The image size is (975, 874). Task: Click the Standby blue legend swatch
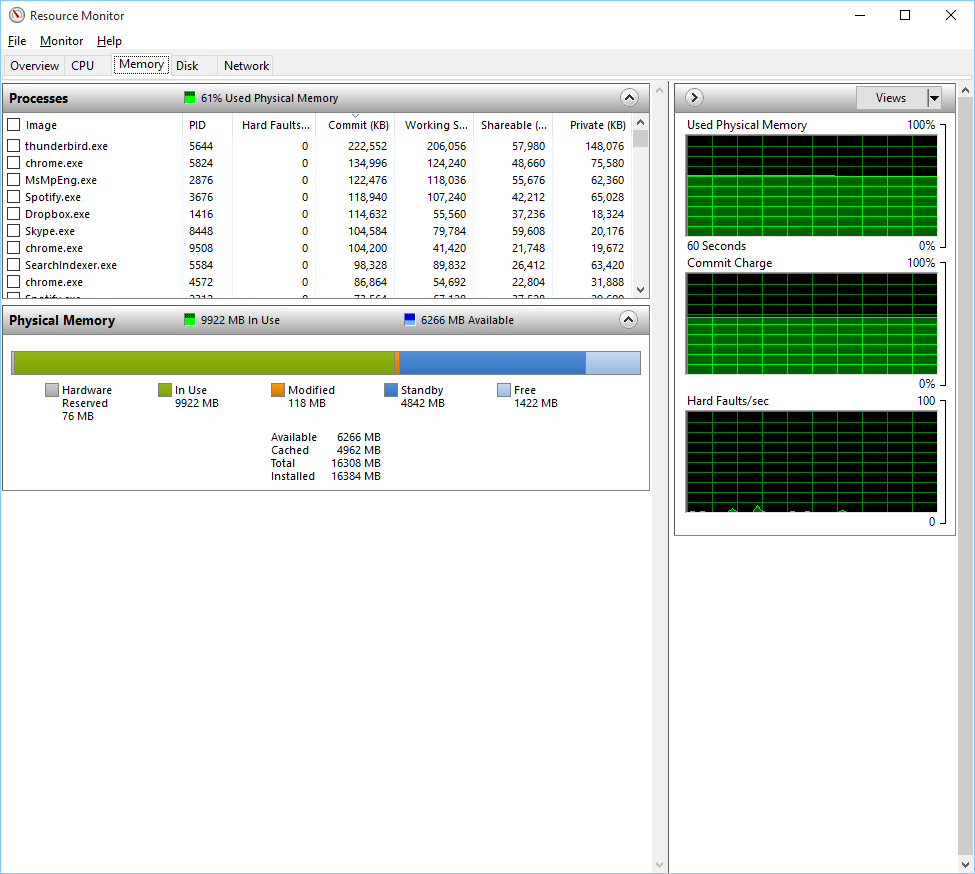point(390,390)
